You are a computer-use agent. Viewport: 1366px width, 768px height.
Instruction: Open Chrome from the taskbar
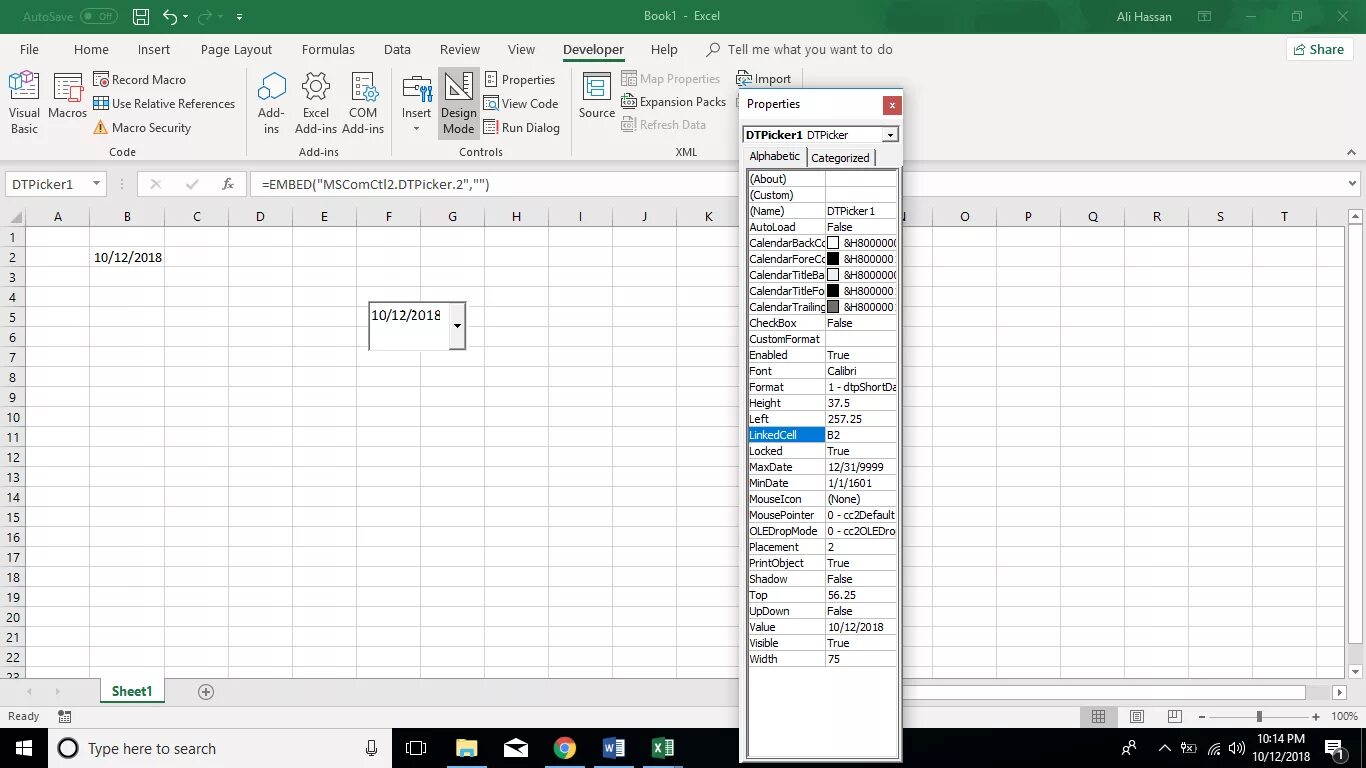point(565,748)
